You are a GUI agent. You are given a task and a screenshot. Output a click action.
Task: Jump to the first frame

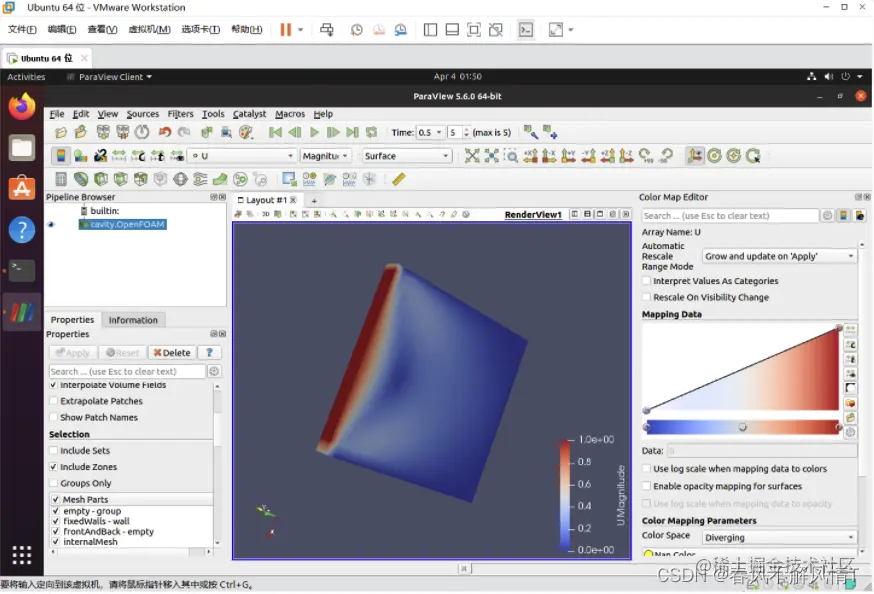pyautogui.click(x=275, y=133)
